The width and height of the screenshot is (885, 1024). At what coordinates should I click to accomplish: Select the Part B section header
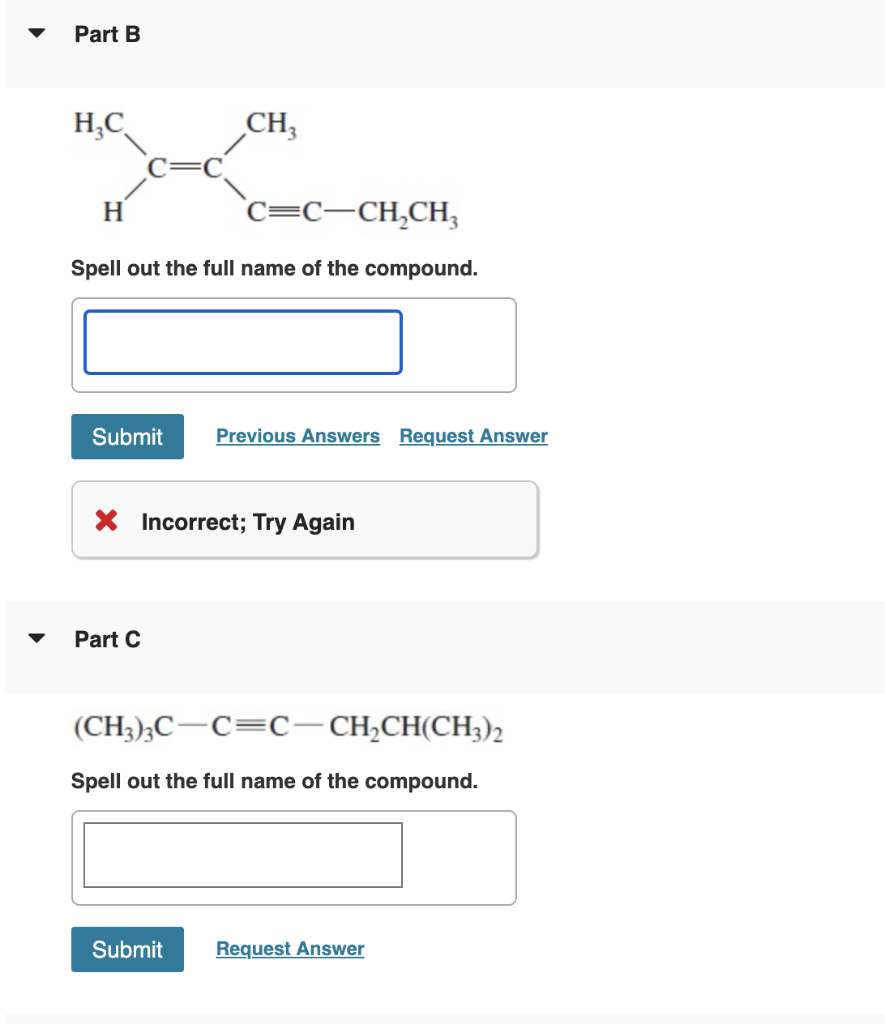[x=106, y=33]
